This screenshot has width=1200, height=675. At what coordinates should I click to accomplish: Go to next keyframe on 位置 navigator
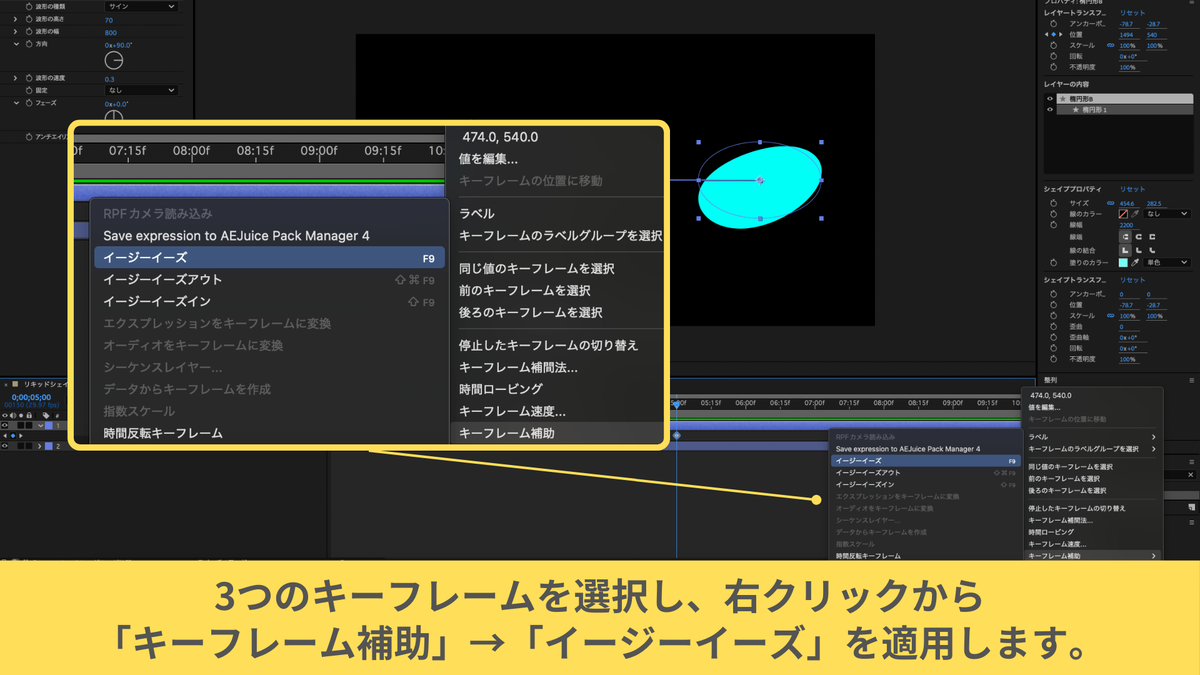[1061, 35]
